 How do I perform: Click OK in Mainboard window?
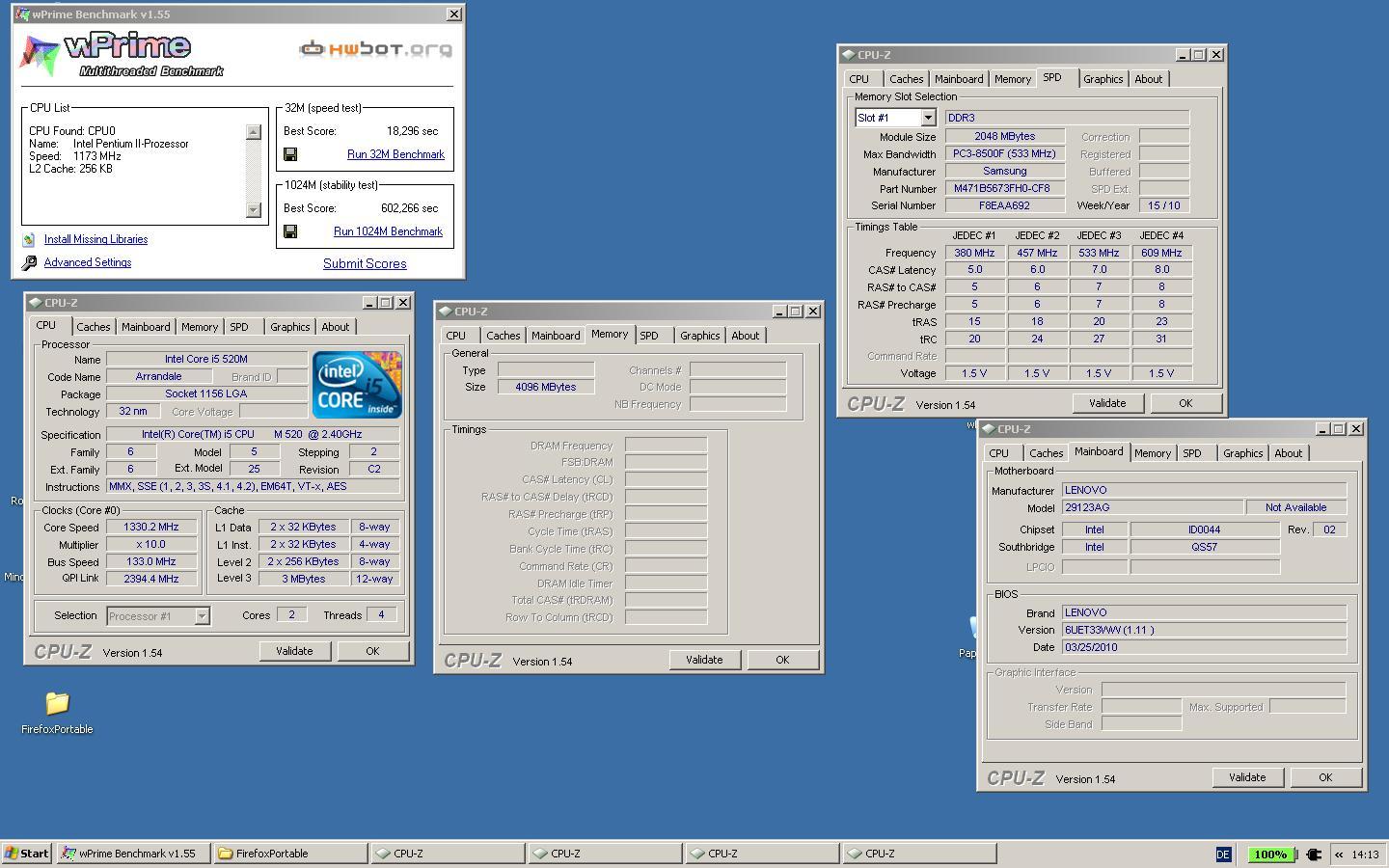1325,777
